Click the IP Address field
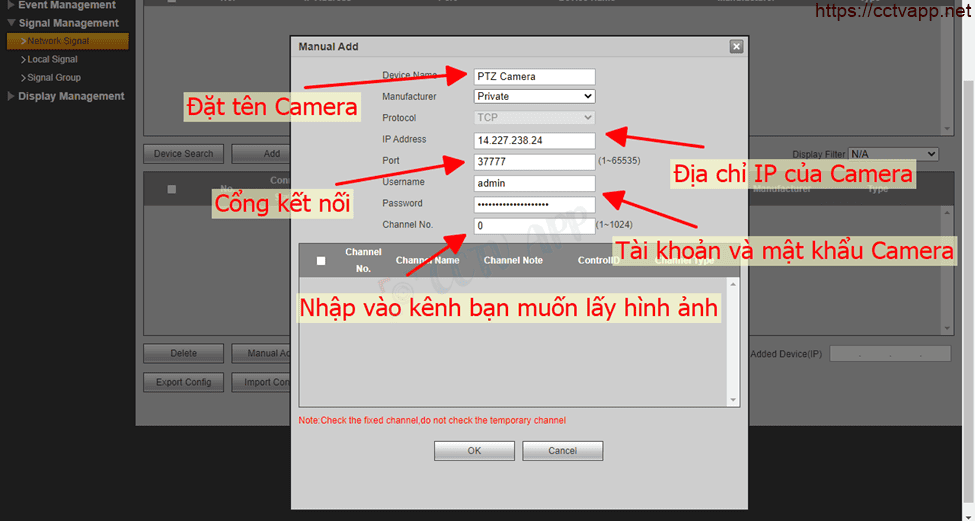975x521 pixels. (x=534, y=140)
